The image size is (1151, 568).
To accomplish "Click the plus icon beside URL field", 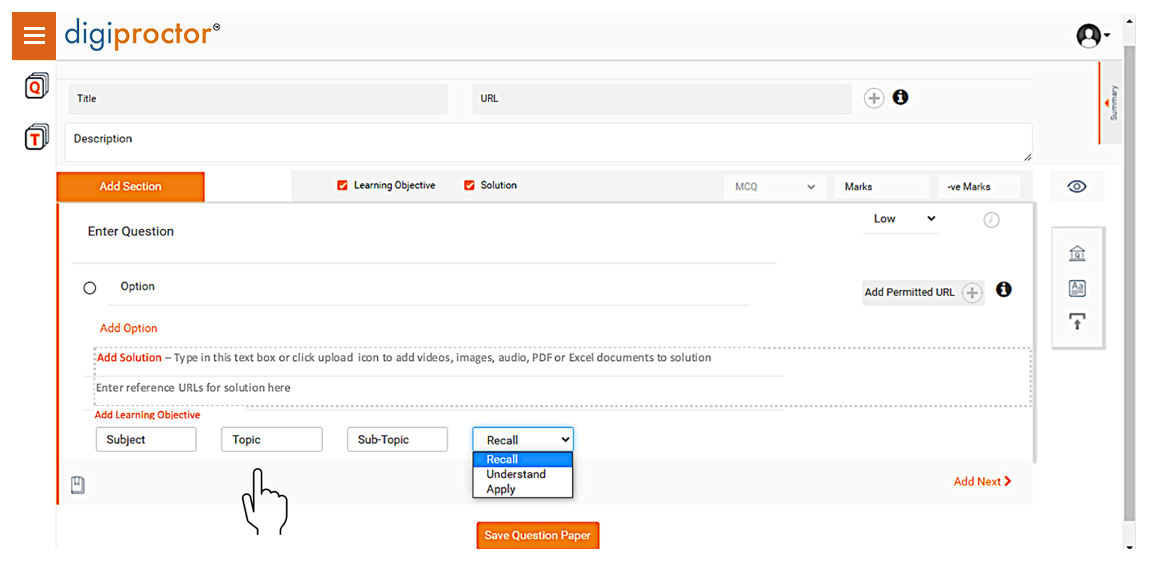I will pyautogui.click(x=874, y=98).
